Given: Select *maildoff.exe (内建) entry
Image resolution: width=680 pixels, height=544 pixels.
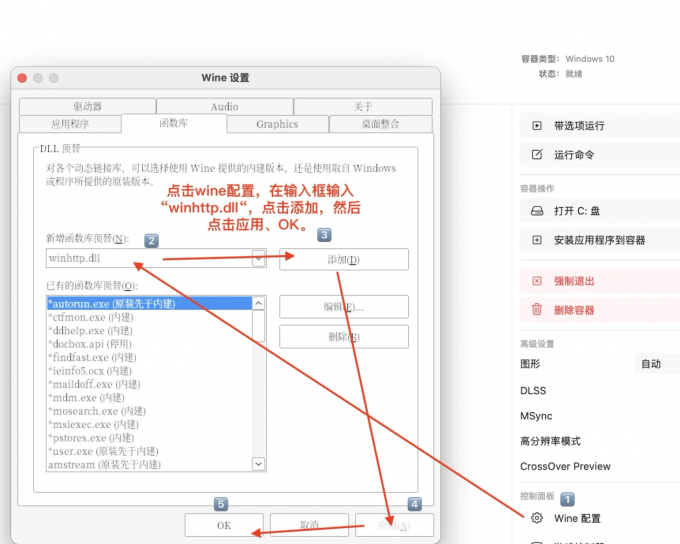Looking at the screenshot, I should pyautogui.click(x=149, y=384).
